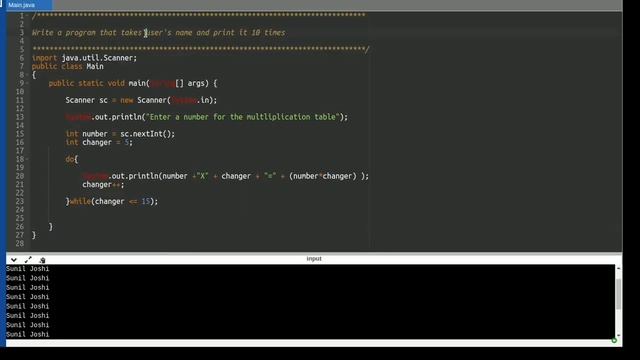Click the console scrollbar down arrow
The image size is (640, 360).
(618, 335)
